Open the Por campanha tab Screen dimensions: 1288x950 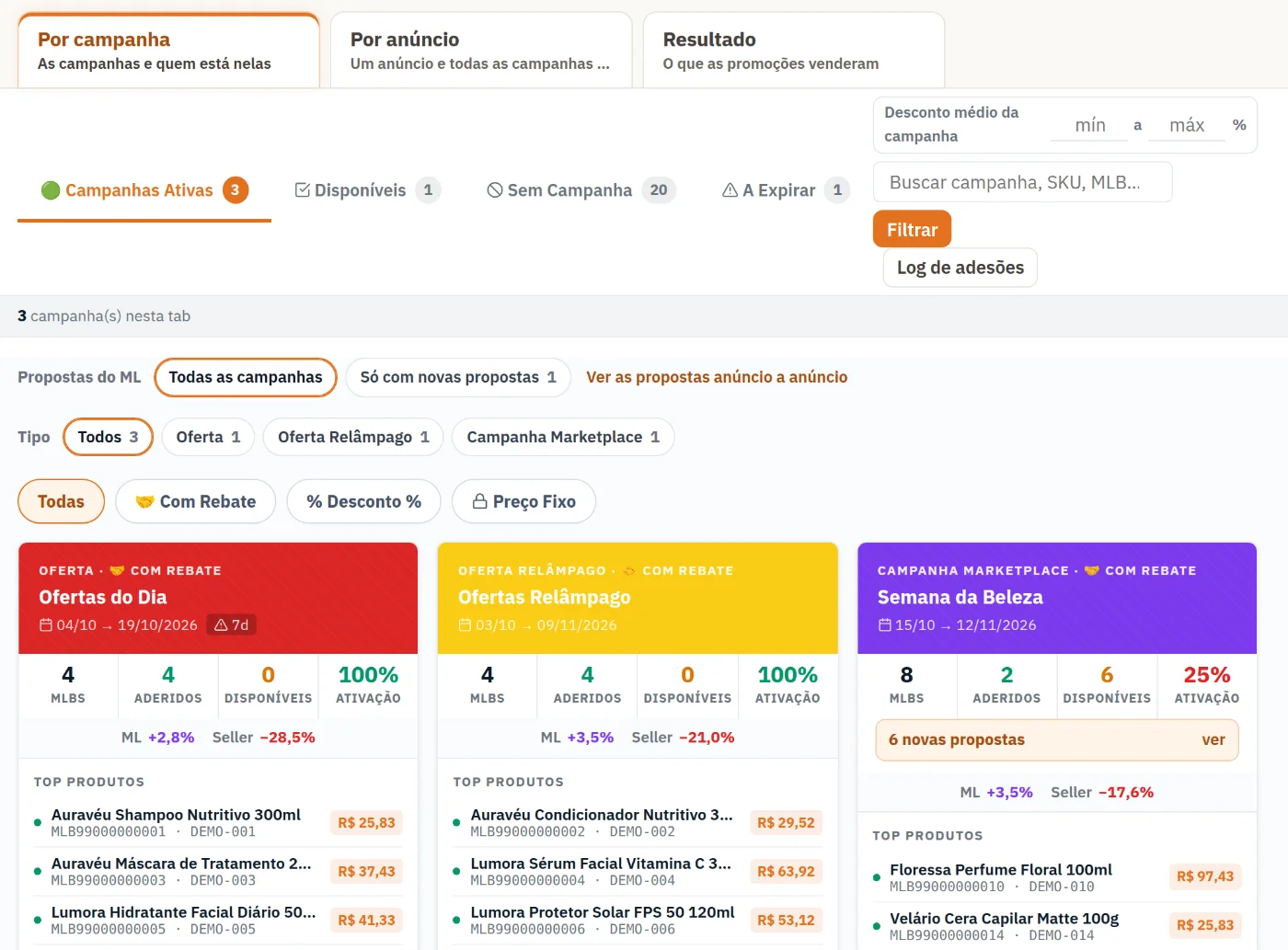(168, 51)
